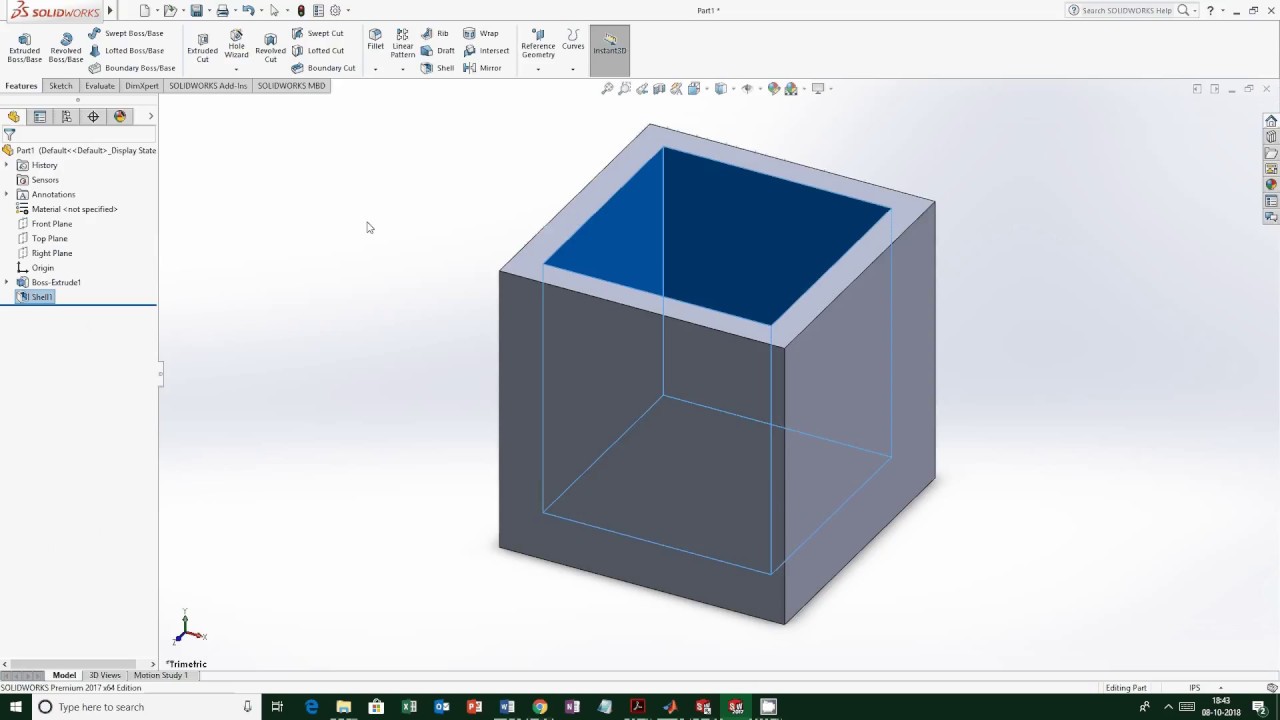This screenshot has width=1280, height=720.
Task: Open the Hole Wizard tool
Action: coord(236,43)
